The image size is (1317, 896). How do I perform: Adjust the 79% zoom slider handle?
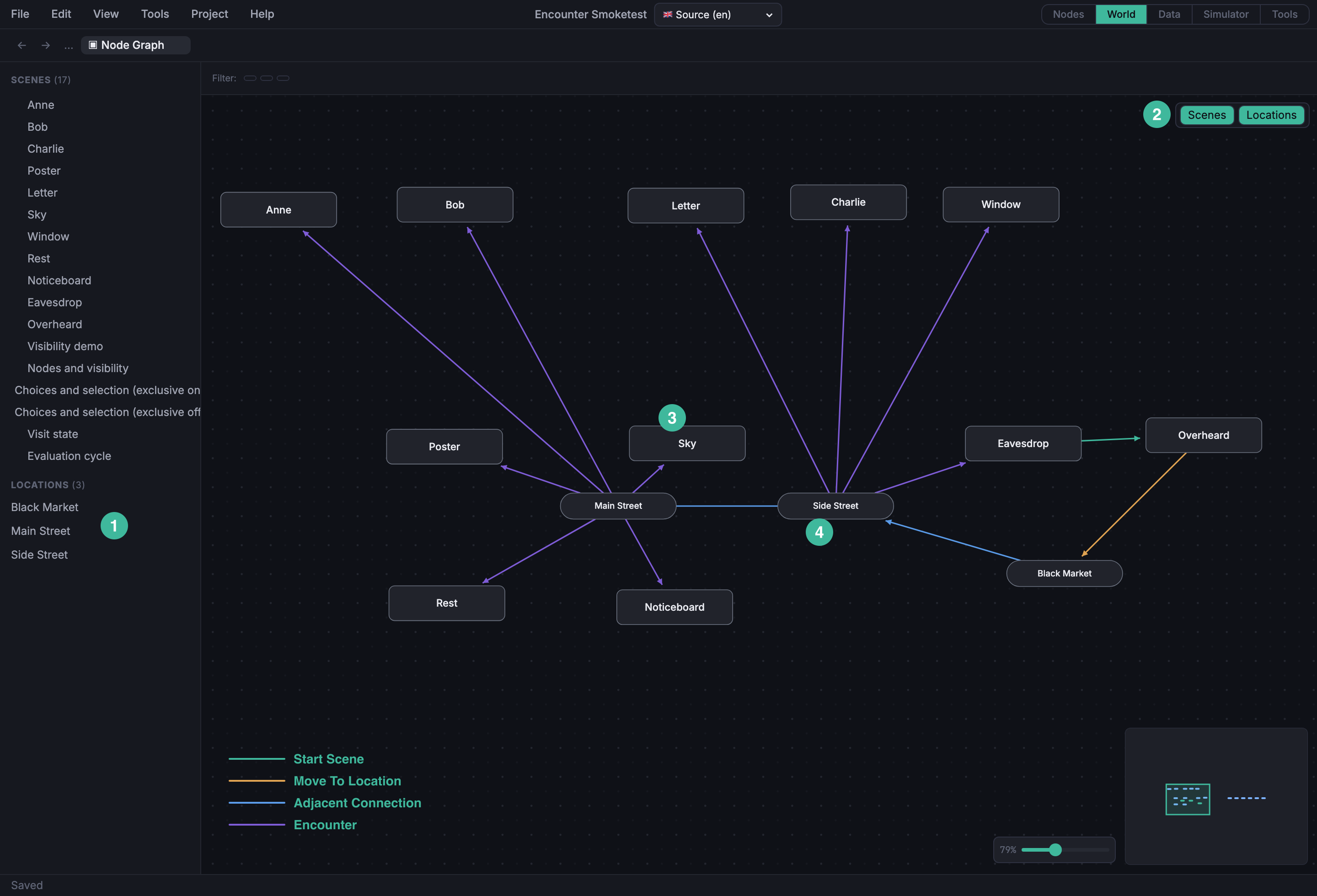(1055, 849)
